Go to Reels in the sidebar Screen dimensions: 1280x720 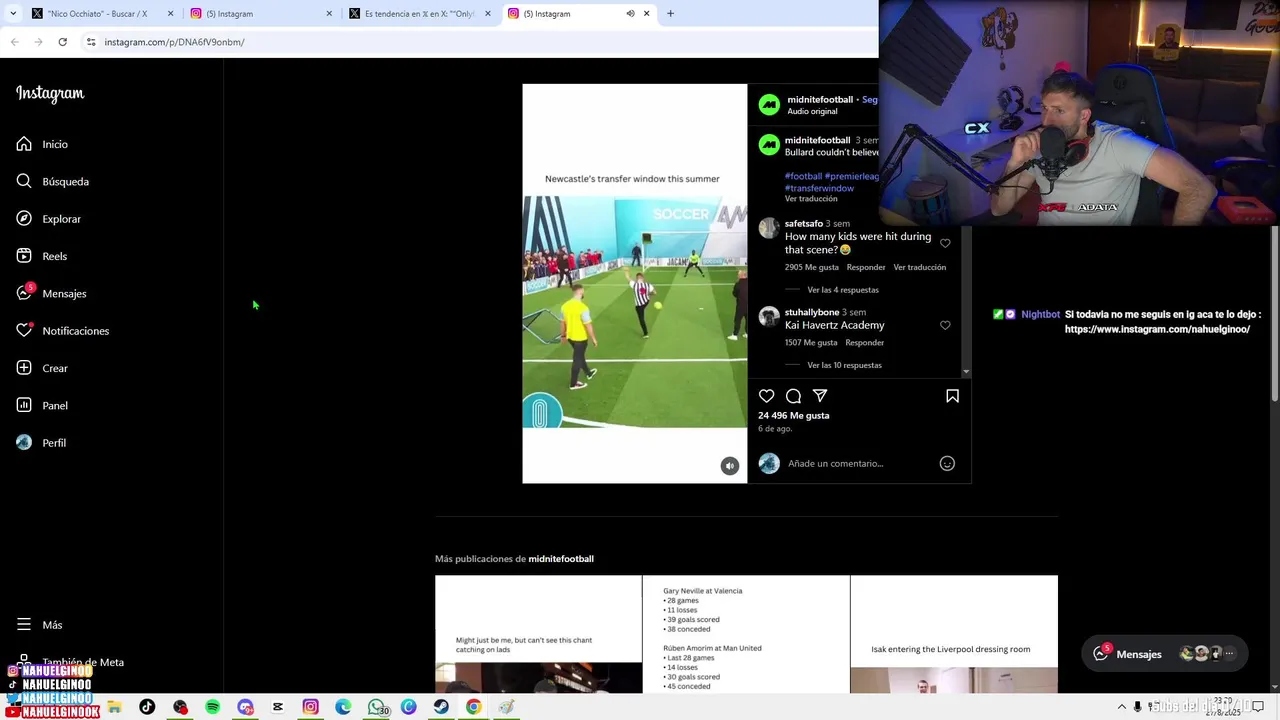(42, 256)
